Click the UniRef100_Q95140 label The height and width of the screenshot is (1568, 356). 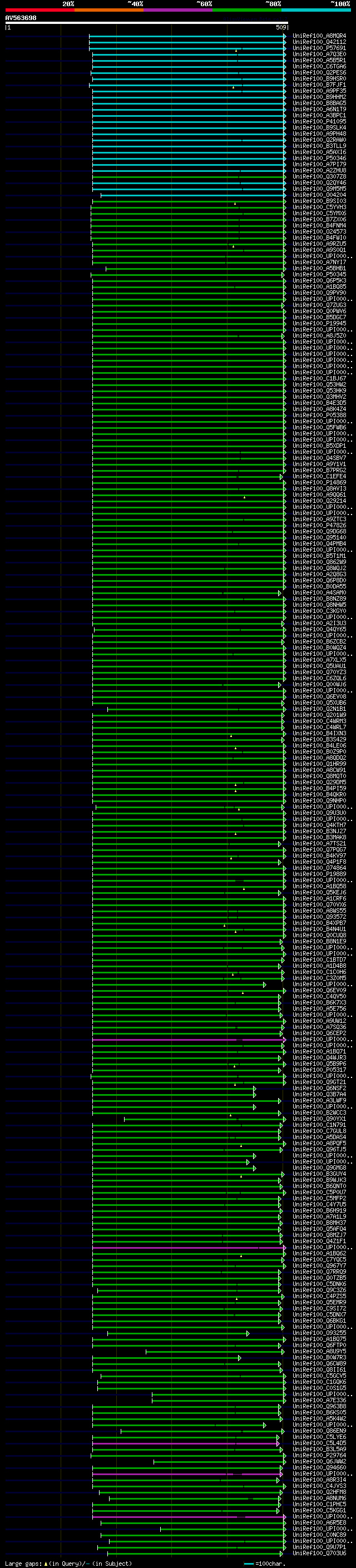tap(319, 537)
